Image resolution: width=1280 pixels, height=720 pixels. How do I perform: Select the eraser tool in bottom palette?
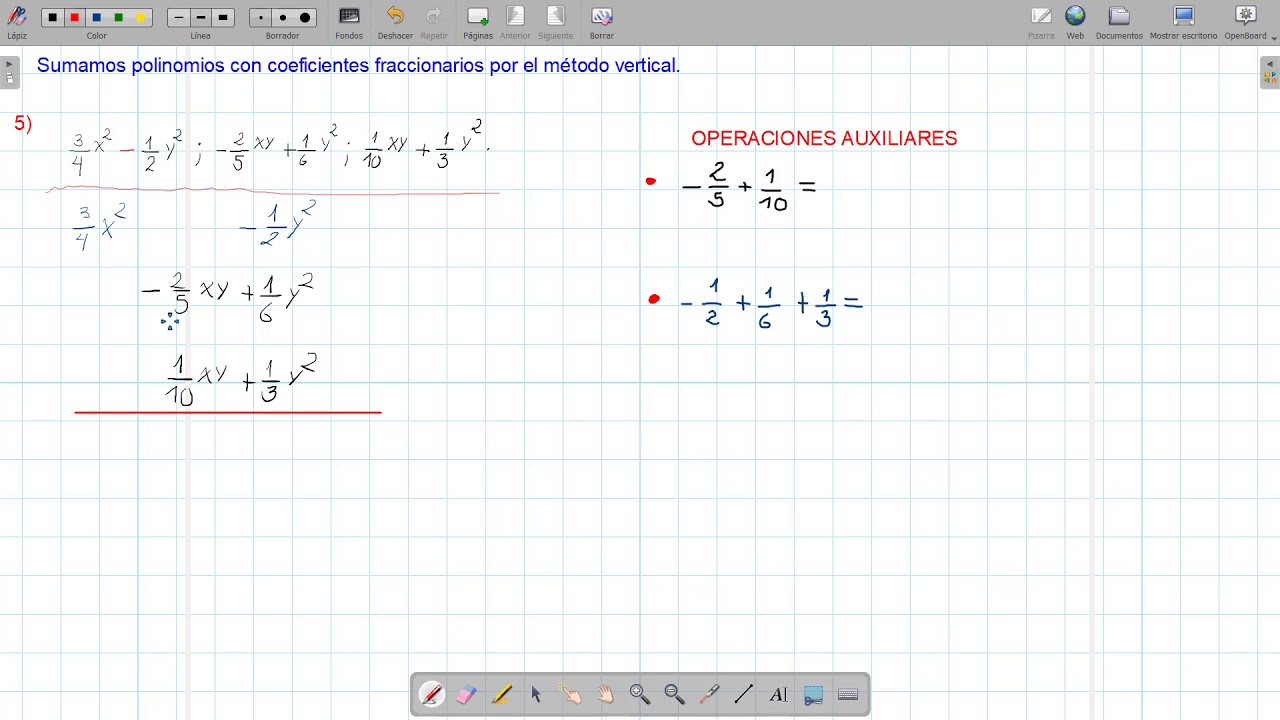(x=466, y=694)
